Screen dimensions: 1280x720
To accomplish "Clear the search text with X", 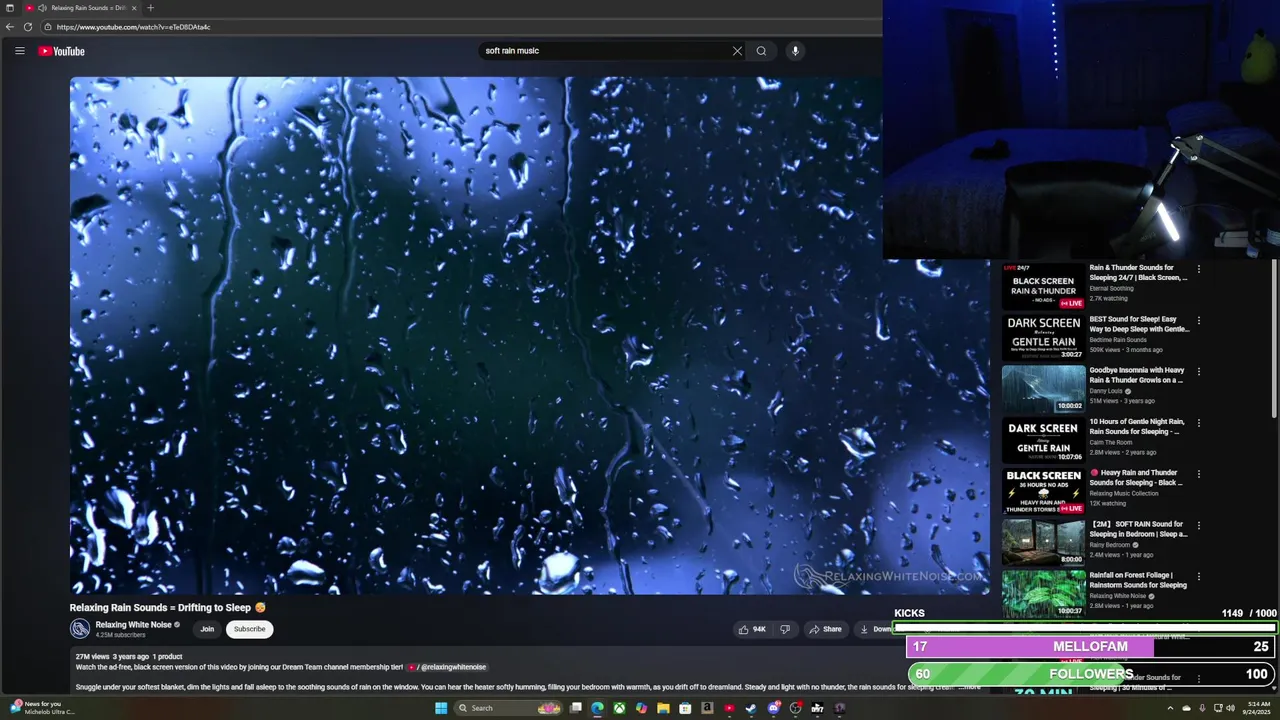I will [x=737, y=51].
